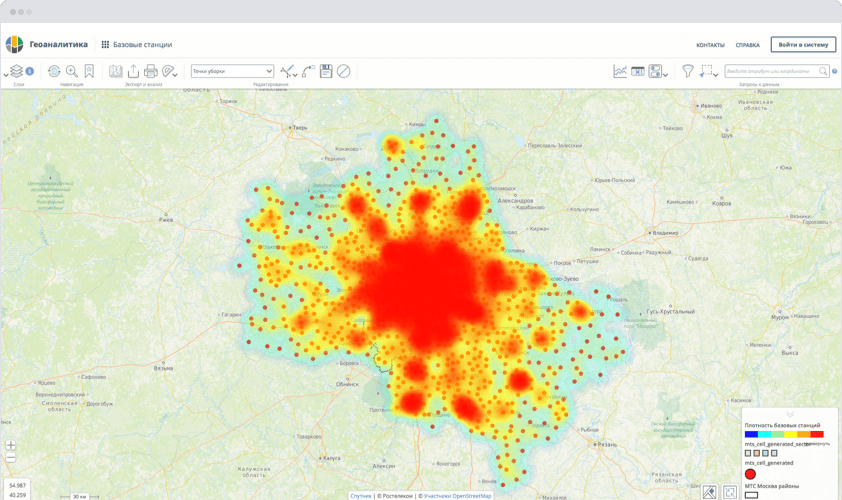842x500 pixels.
Task: Open the chart graph icon
Action: point(620,71)
